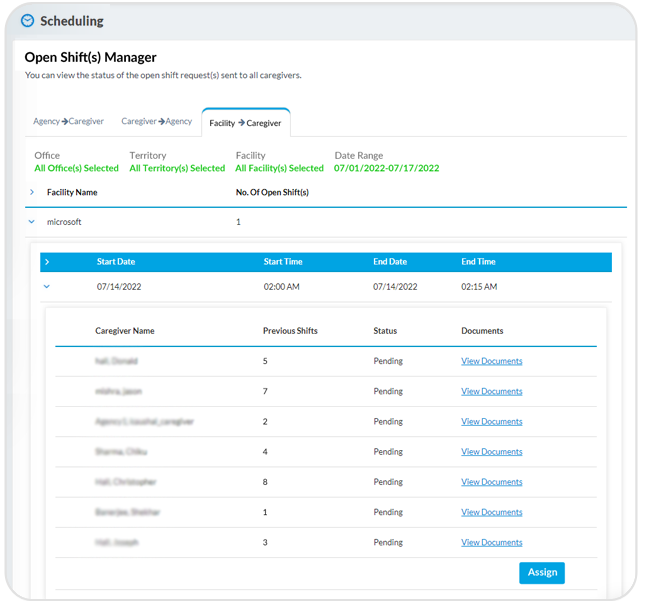The height and width of the screenshot is (606, 645).
Task: Click the Assign button
Action: (x=542, y=573)
